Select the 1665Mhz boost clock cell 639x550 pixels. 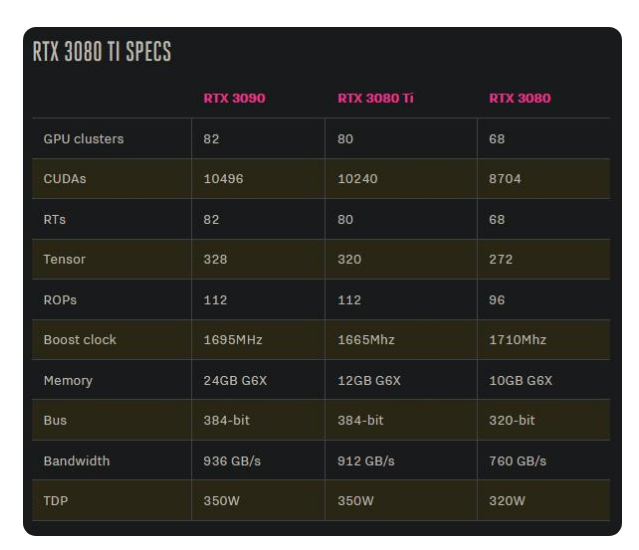click(x=366, y=340)
